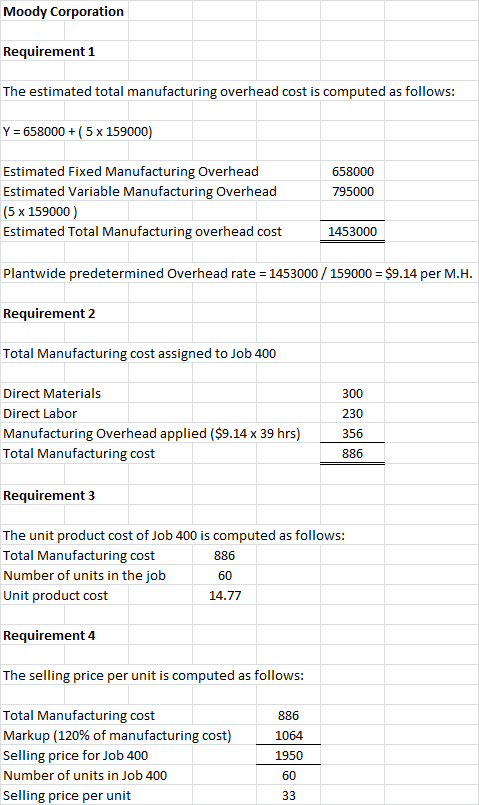Click the value 795000

click(x=353, y=191)
